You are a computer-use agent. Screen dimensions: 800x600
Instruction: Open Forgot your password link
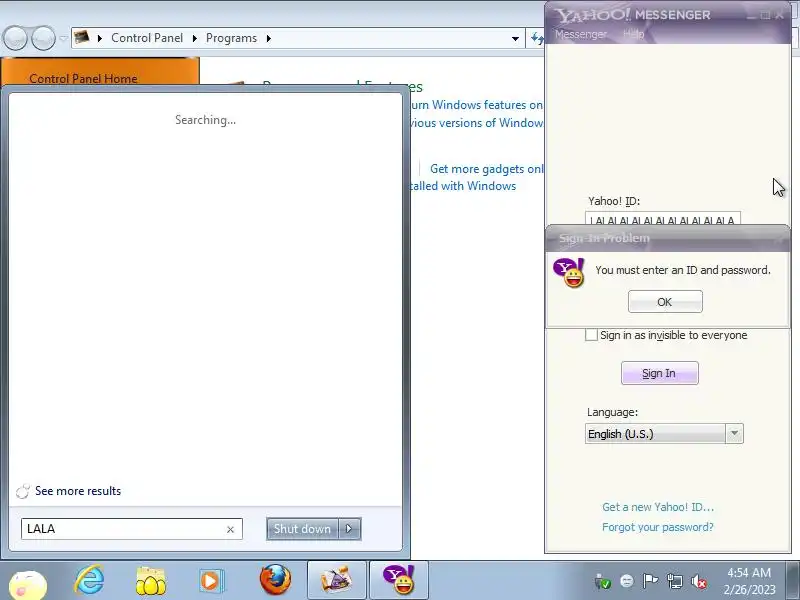pyautogui.click(x=658, y=527)
